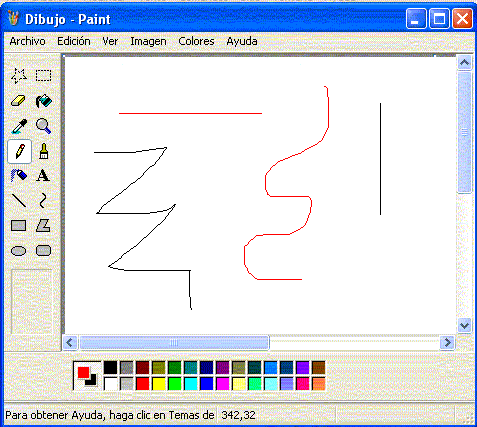Choose the Curve tool
Screen dimensions: 477x427
(x=43, y=201)
